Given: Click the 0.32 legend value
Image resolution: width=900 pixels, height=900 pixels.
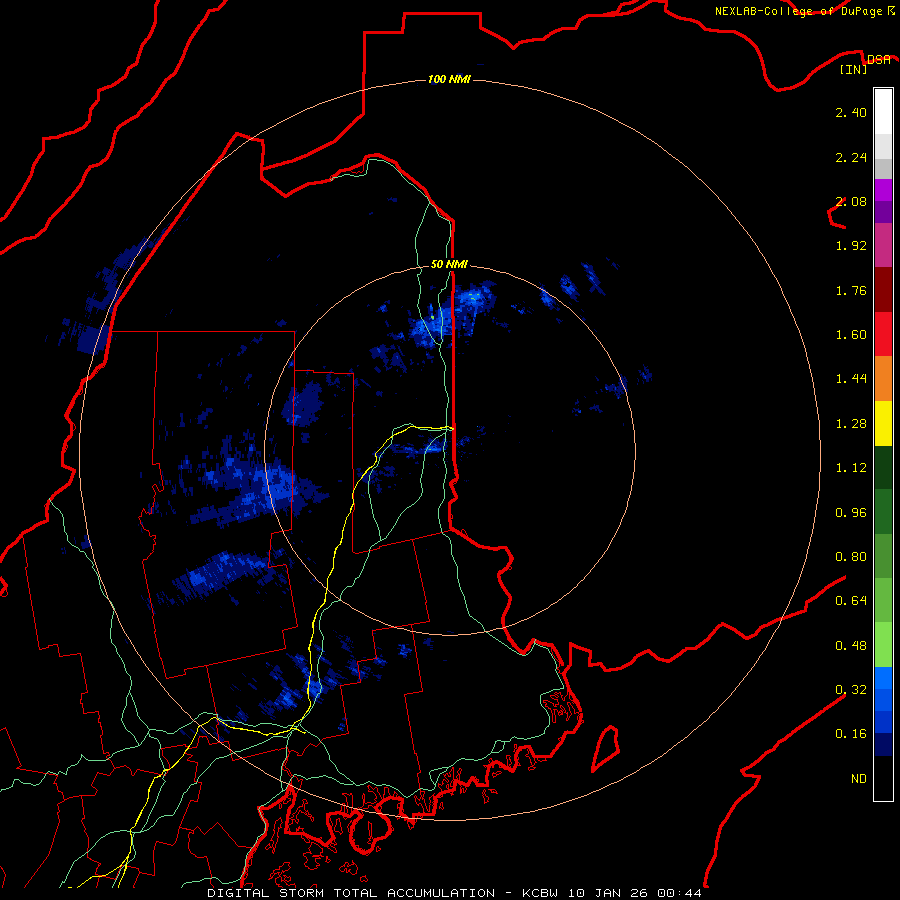Looking at the screenshot, I should click(x=851, y=690).
